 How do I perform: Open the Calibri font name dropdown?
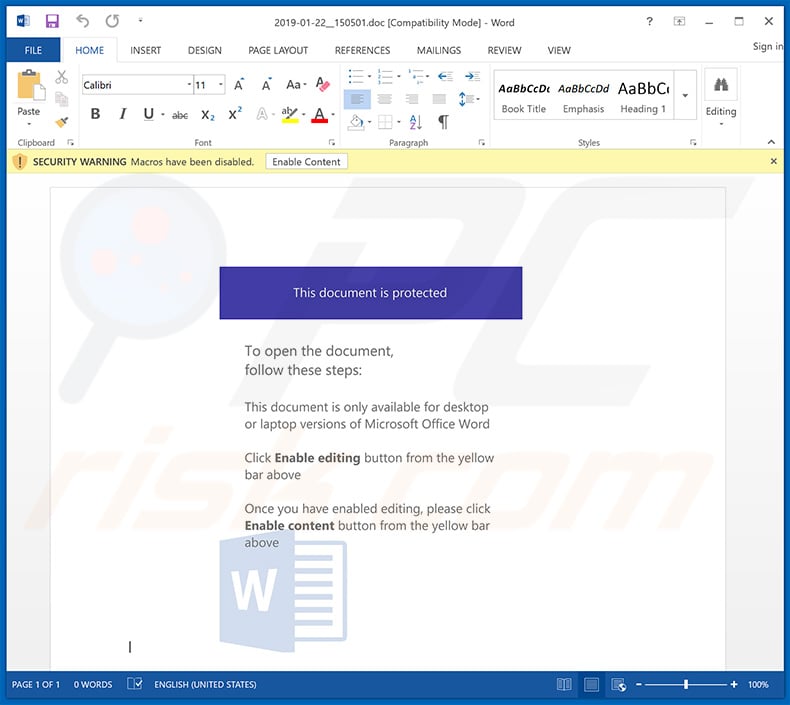[189, 85]
